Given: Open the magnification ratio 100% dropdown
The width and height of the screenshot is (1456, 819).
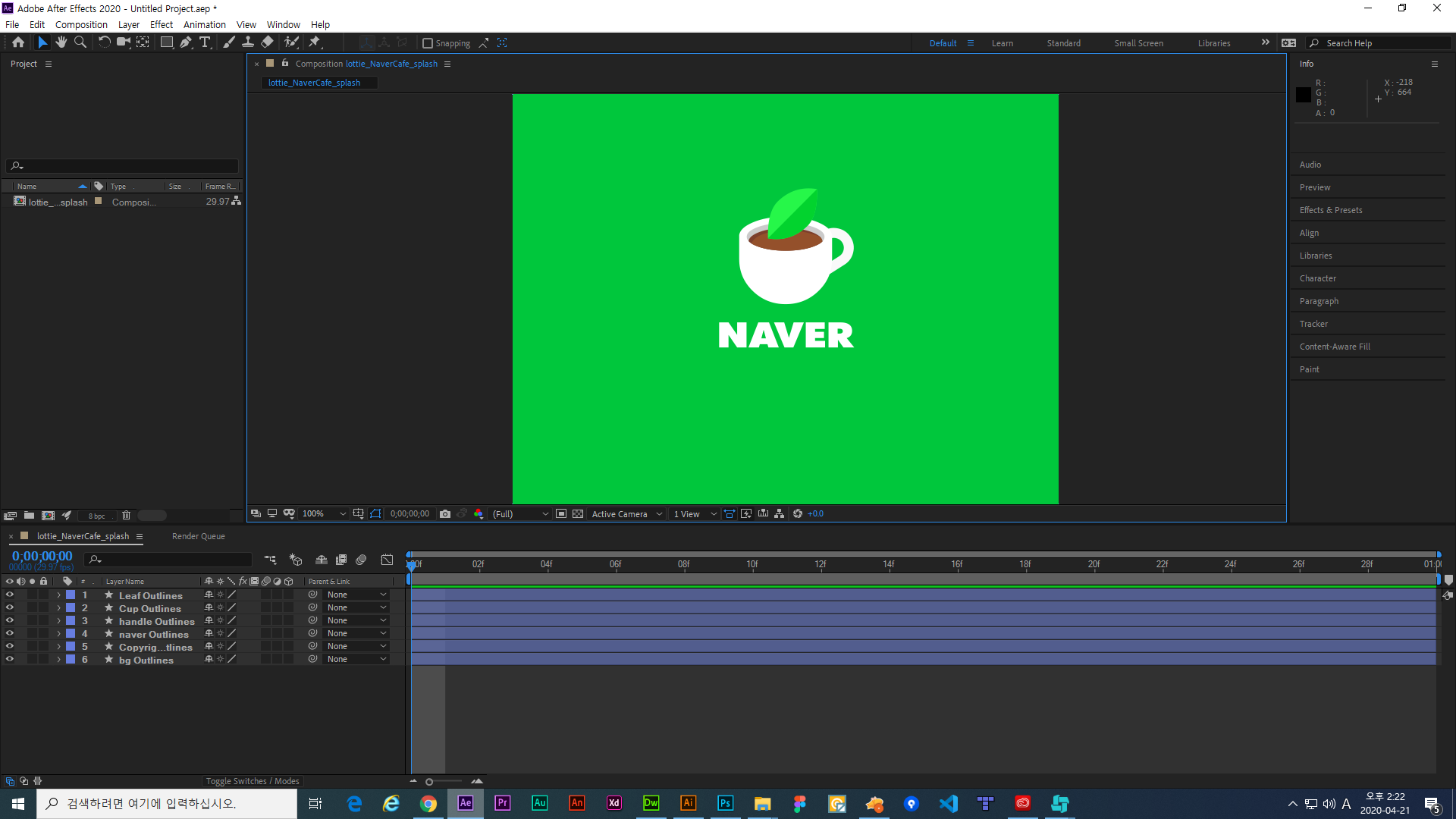Looking at the screenshot, I should click(x=324, y=513).
